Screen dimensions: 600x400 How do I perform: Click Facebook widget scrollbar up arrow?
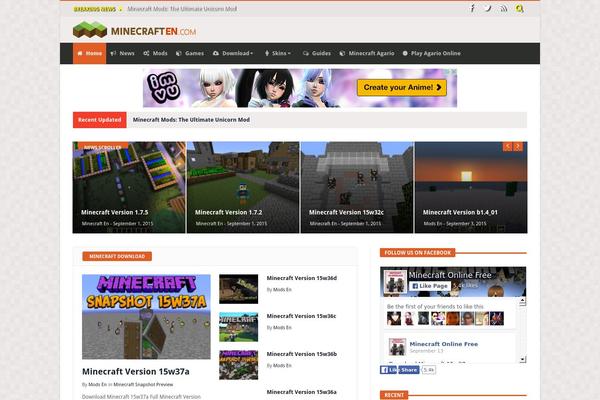[522, 301]
